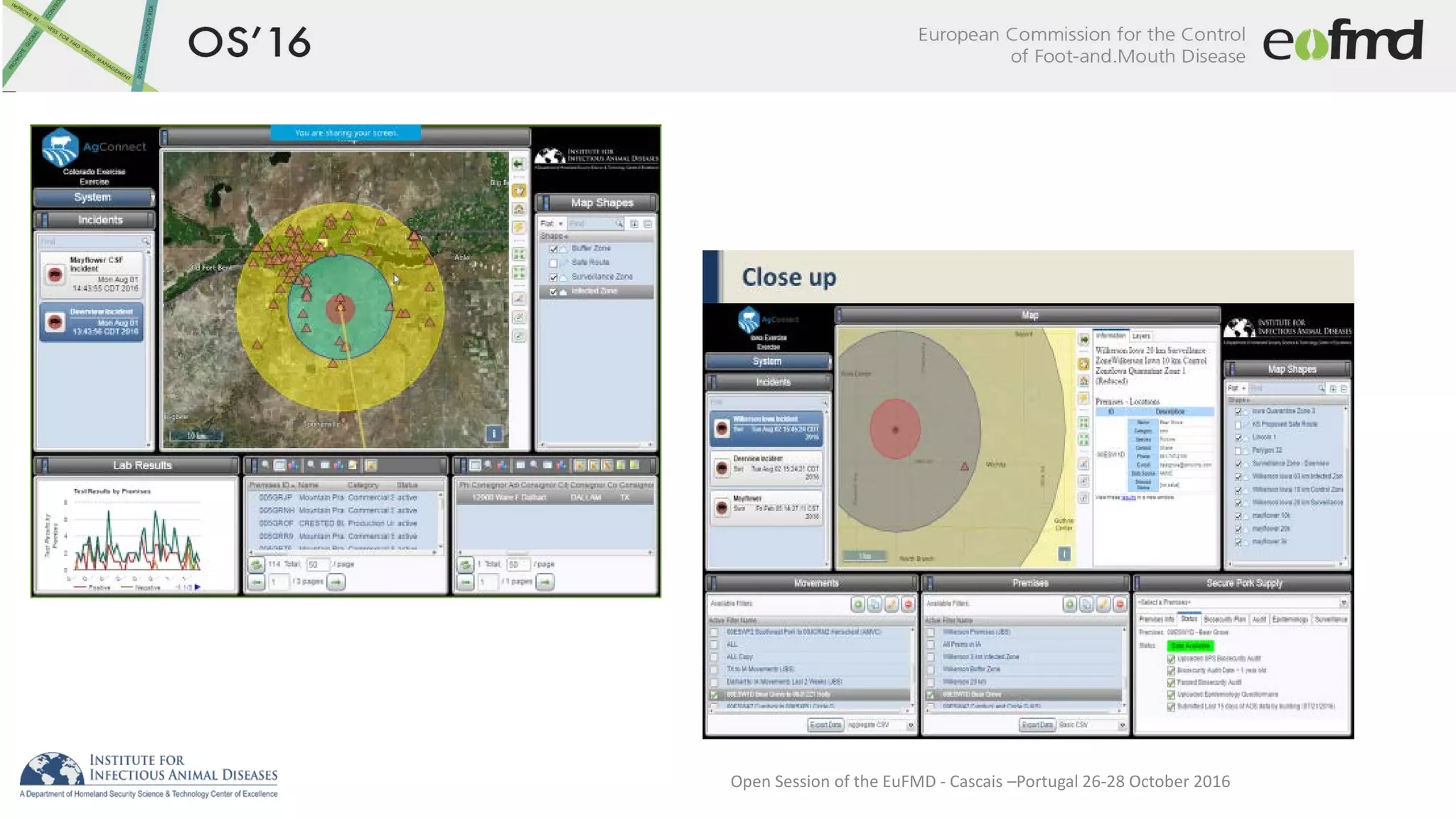1456x819 pixels.
Task: Switch to the Layers tab in map panel
Action: 1141,336
